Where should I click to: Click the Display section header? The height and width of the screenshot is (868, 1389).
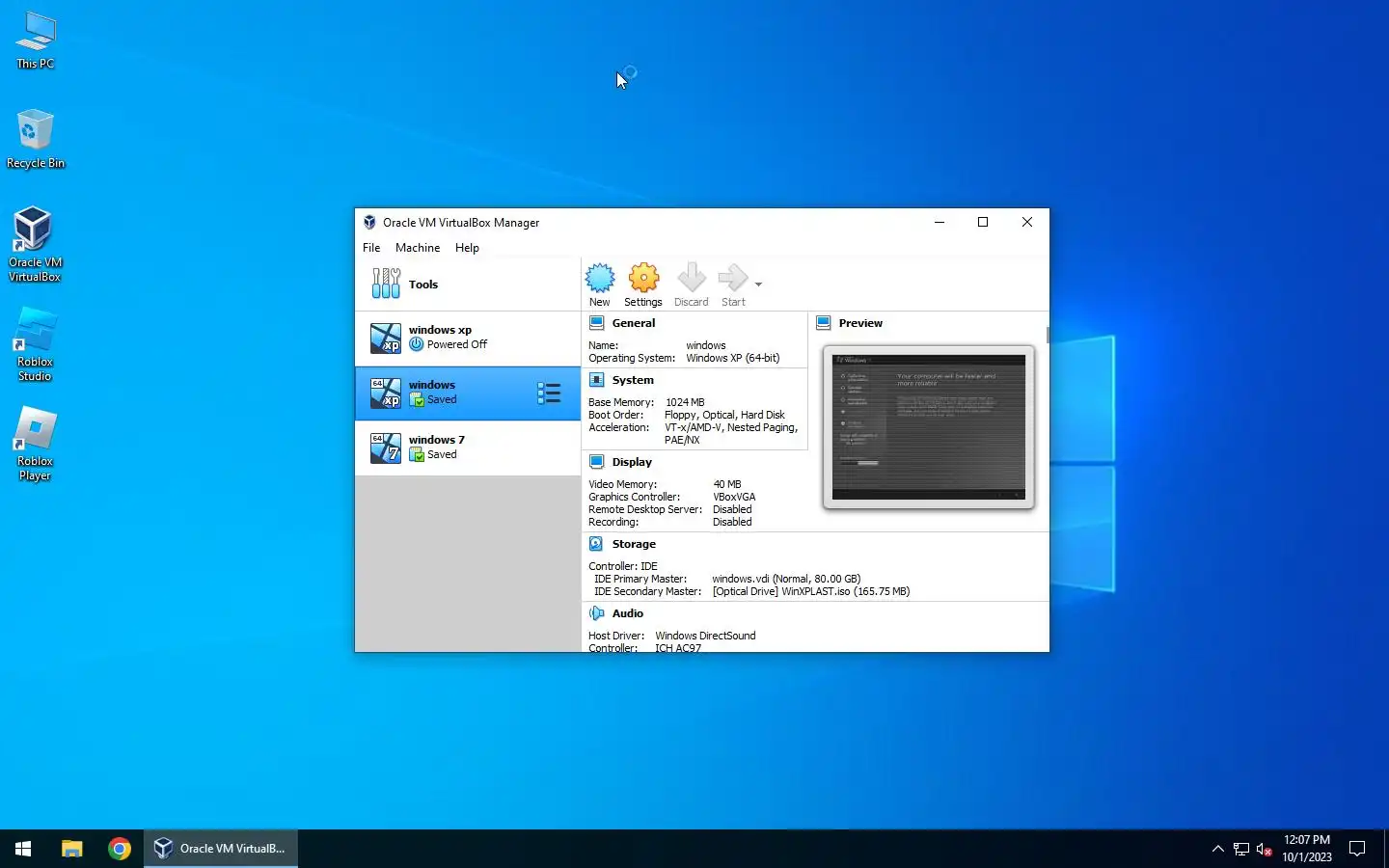coord(632,462)
